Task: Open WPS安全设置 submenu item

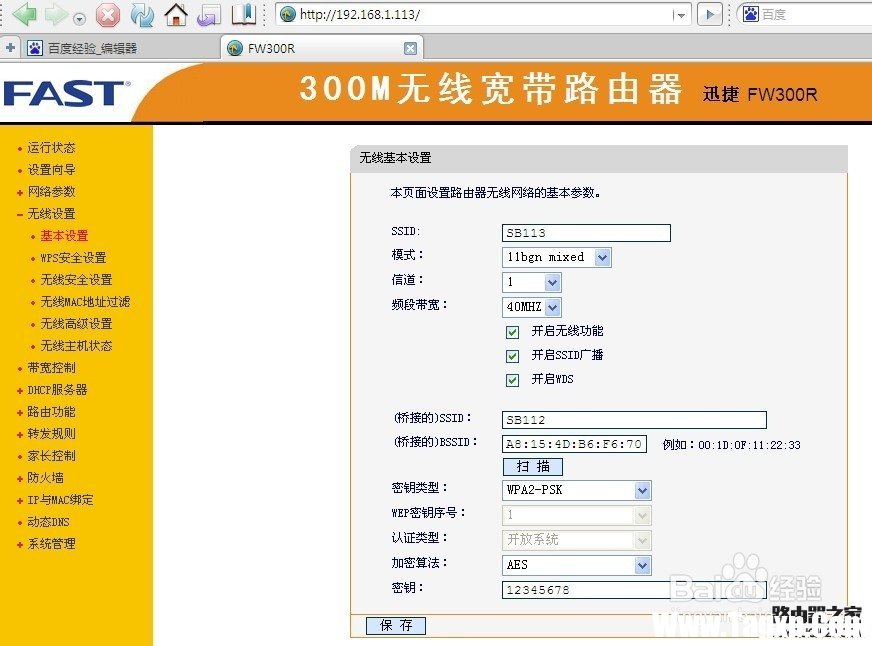Action: click(x=73, y=258)
